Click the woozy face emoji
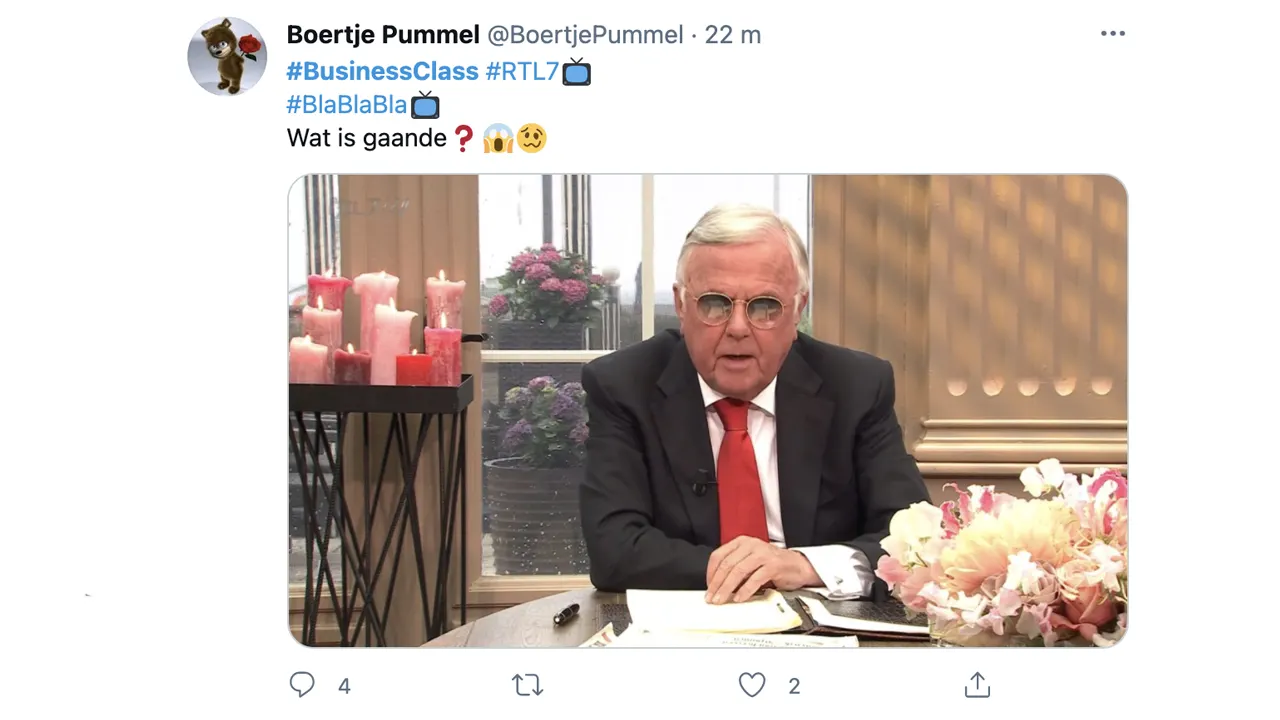 click(532, 138)
